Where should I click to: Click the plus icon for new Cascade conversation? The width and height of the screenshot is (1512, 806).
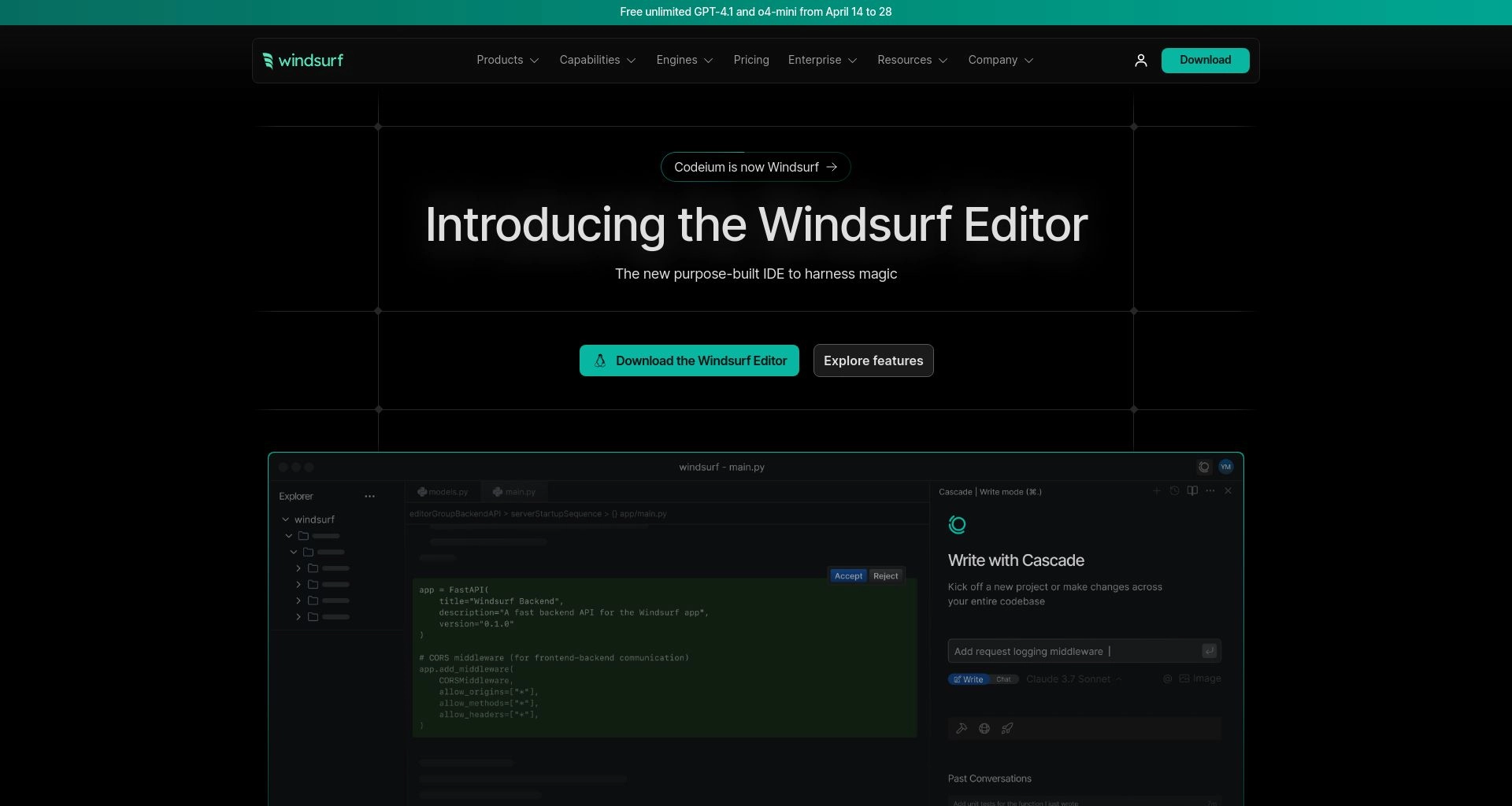(x=1157, y=491)
